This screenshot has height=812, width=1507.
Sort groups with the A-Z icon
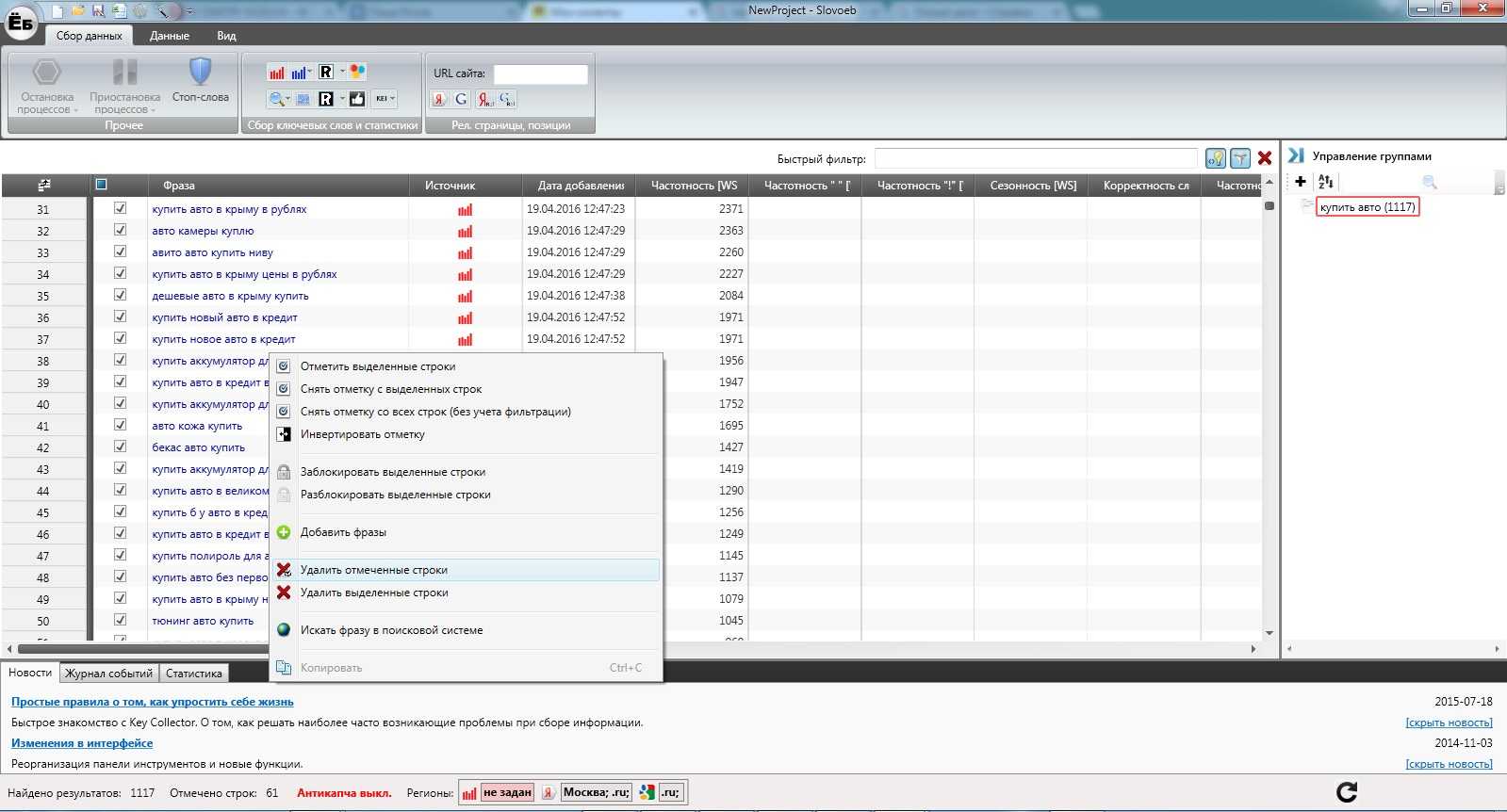[1326, 182]
